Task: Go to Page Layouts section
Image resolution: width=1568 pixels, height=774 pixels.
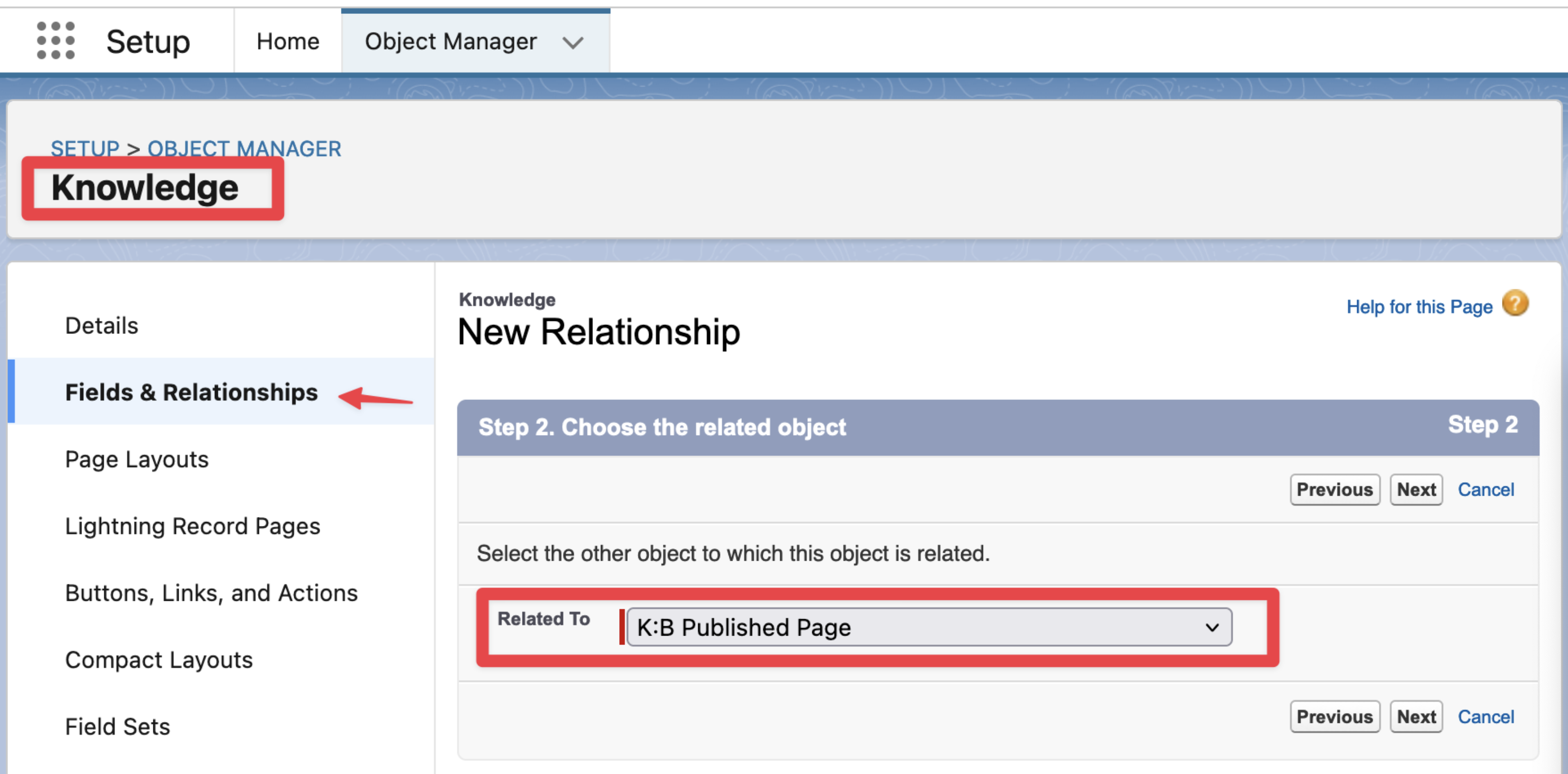Action: [x=136, y=459]
